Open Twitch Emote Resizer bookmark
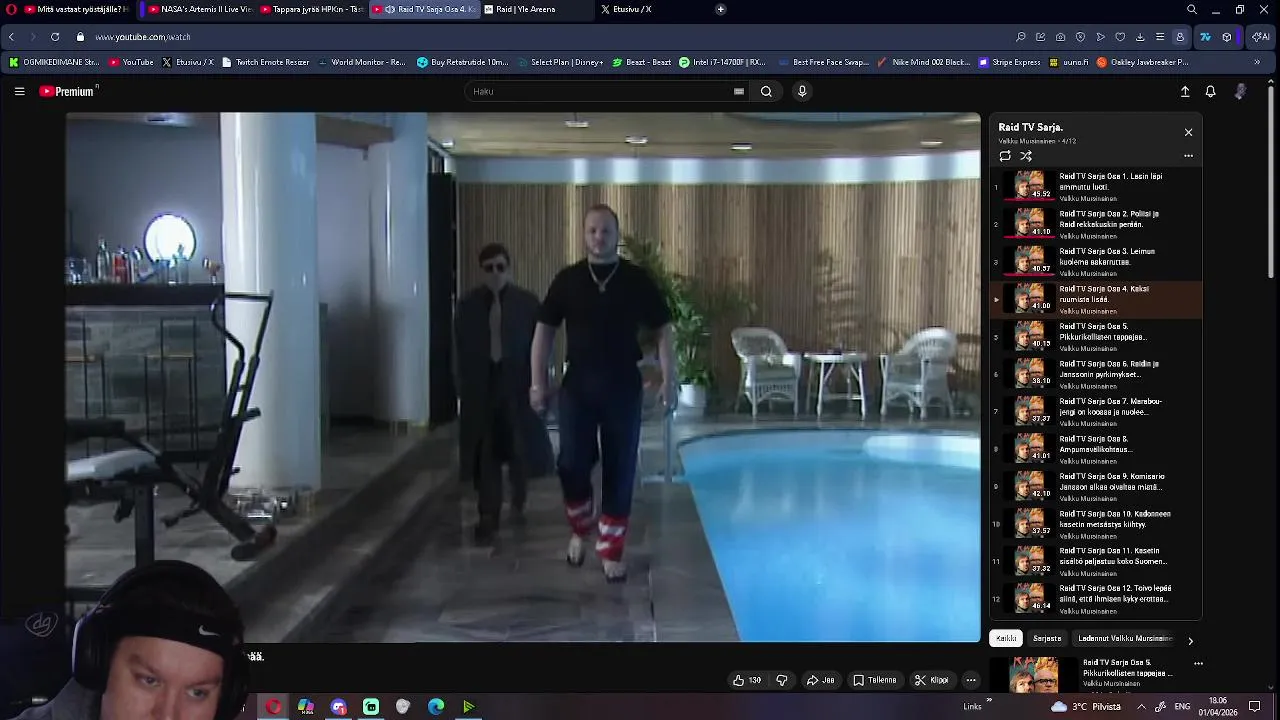1280x720 pixels. (x=265, y=62)
